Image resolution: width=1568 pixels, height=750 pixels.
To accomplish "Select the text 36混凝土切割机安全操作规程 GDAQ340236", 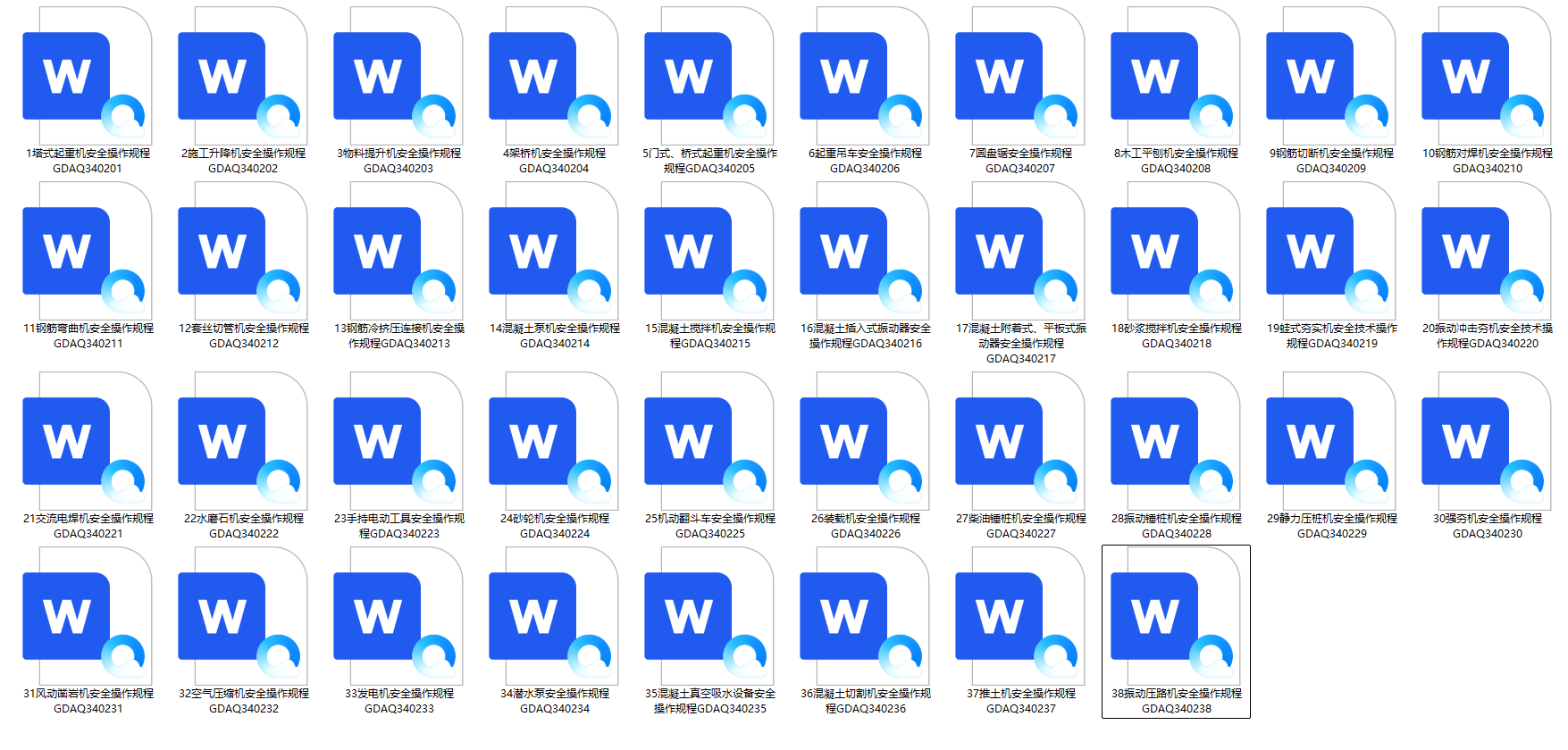I will (x=866, y=701).
